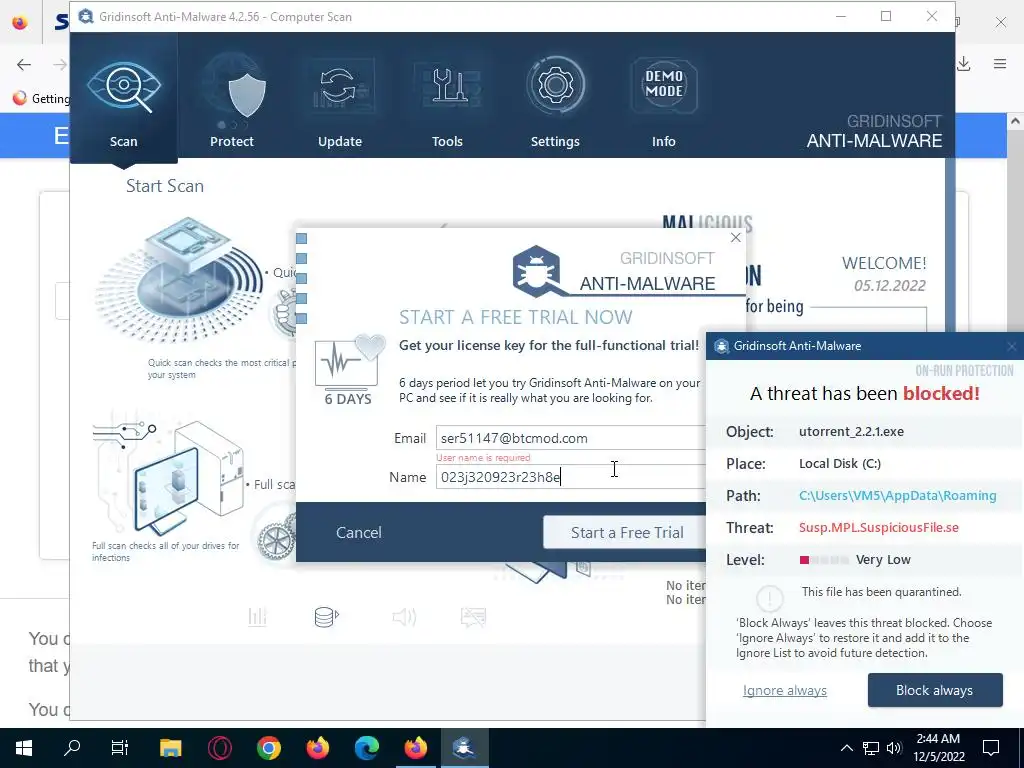Open the Scan tab in Gridinsoft

click(x=123, y=98)
